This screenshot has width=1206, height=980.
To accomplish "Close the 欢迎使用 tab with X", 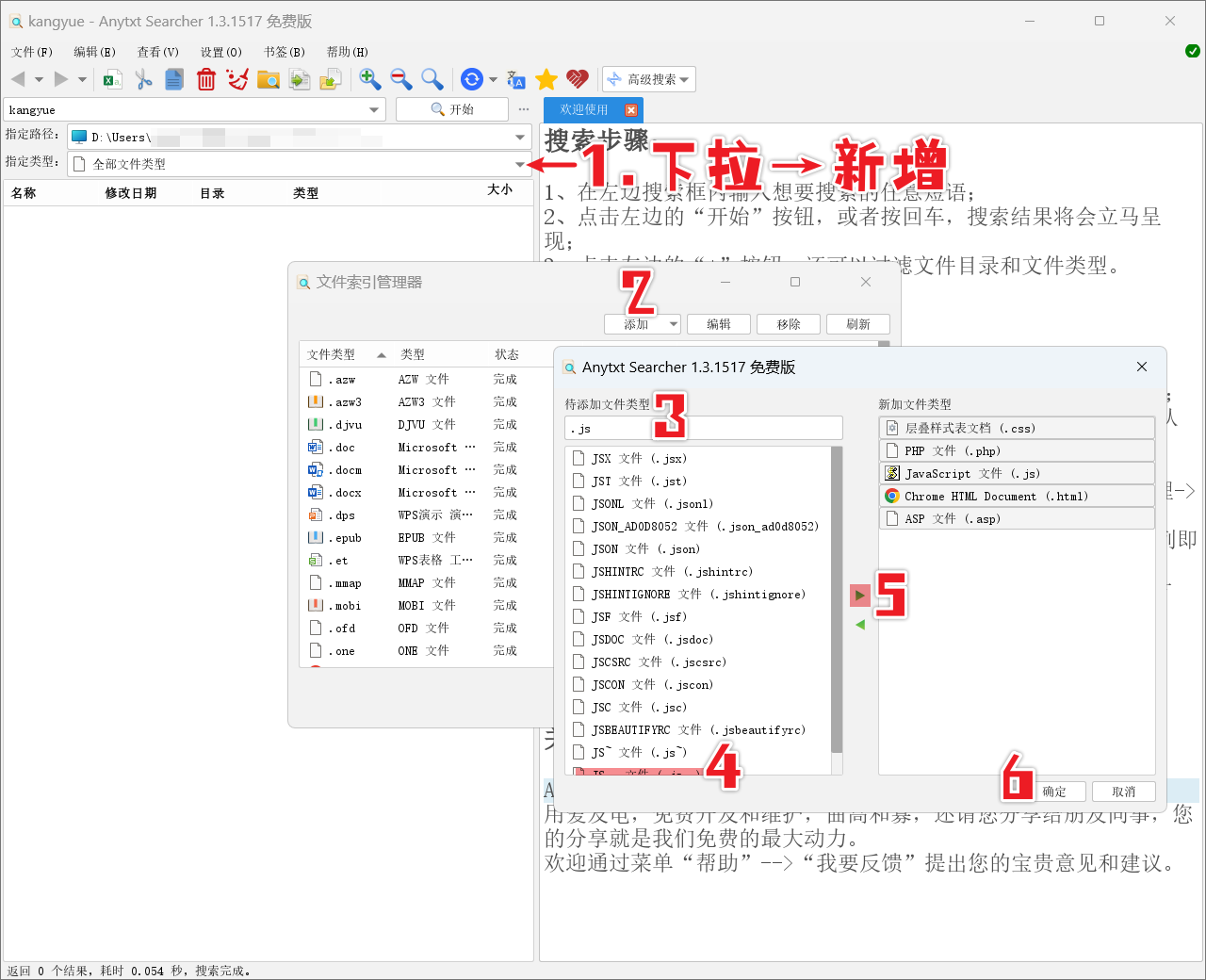I will [631, 110].
